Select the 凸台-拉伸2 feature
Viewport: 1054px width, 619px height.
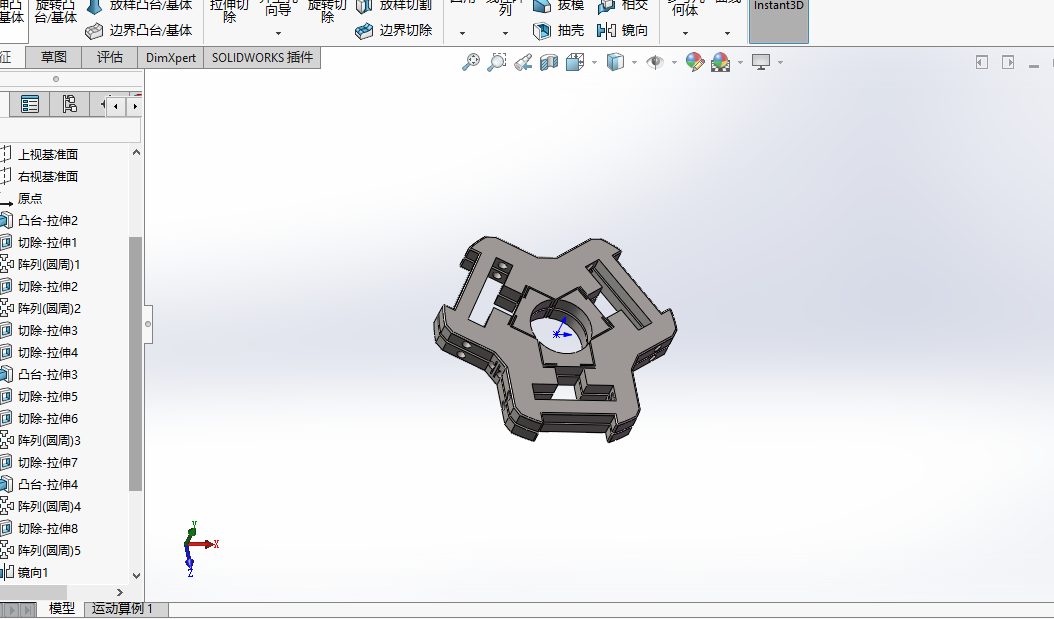click(48, 220)
